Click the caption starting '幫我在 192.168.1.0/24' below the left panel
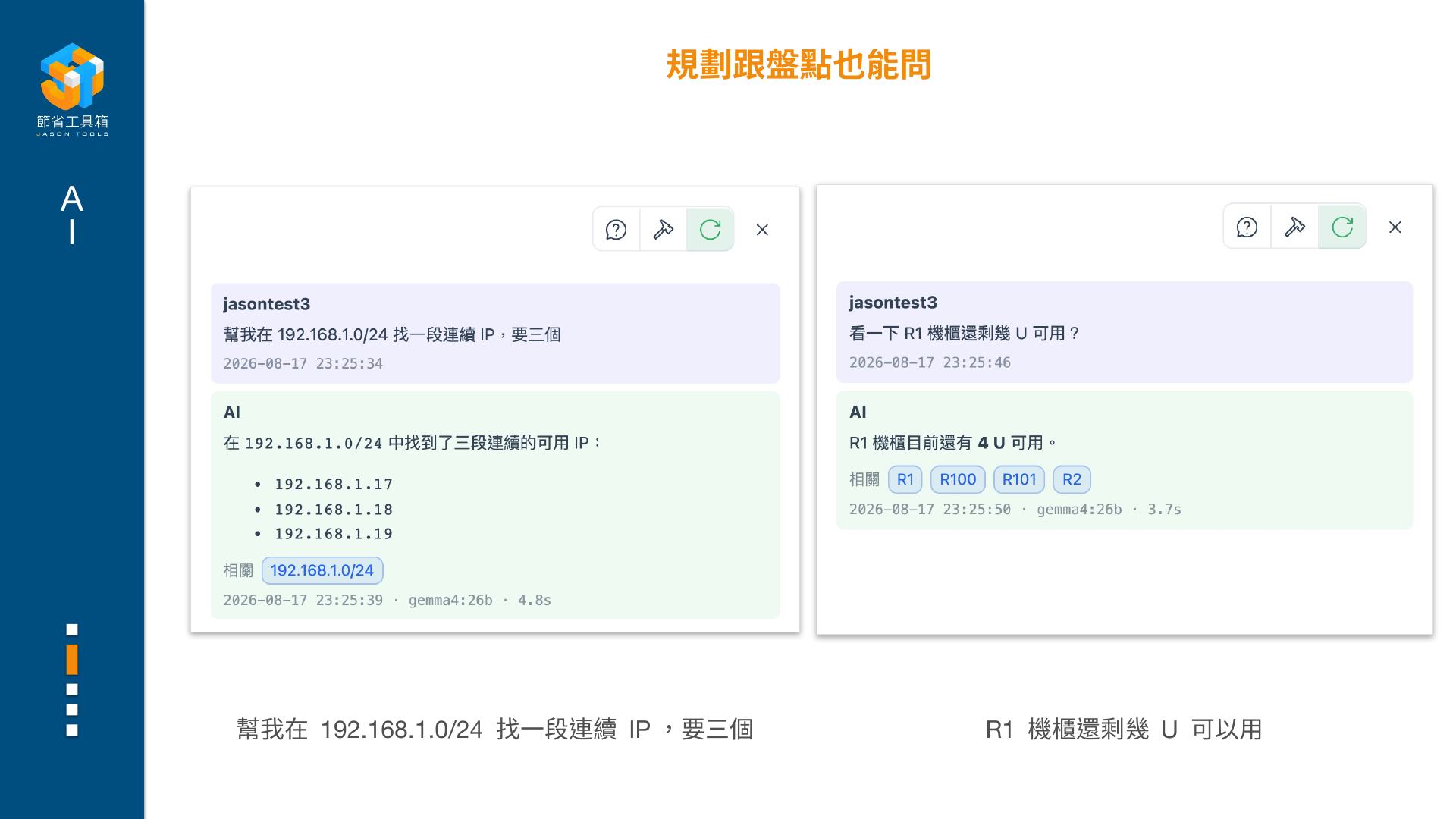 point(494,730)
